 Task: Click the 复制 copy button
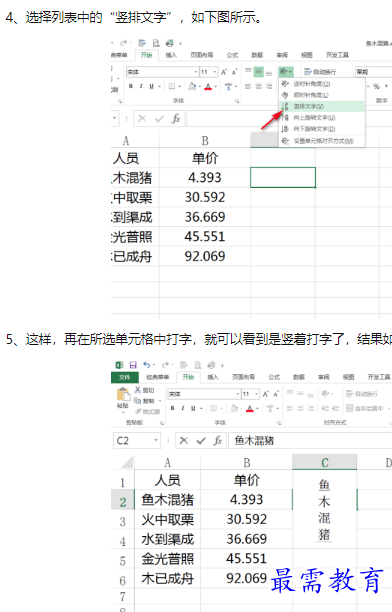click(144, 400)
